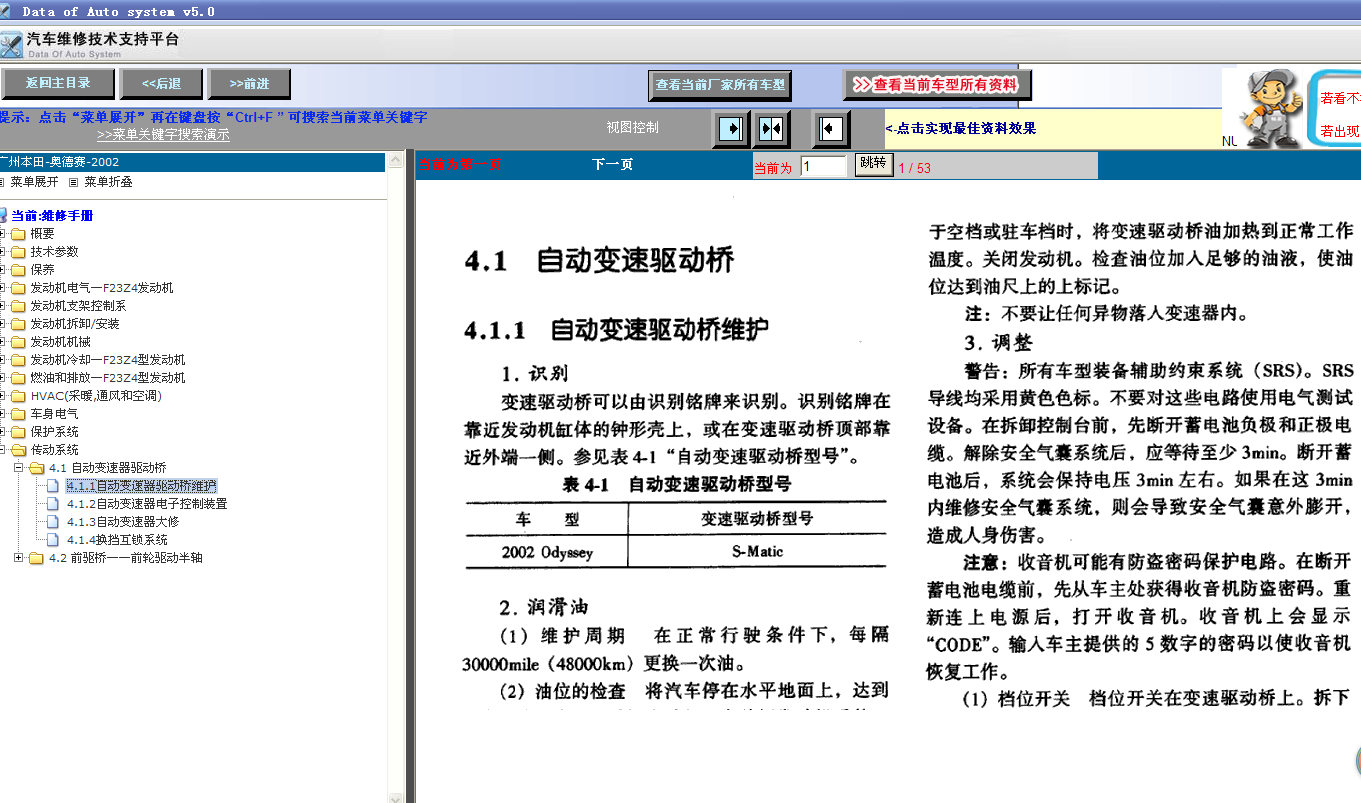
Task: Click the S-Matic table cell
Action: 757,551
